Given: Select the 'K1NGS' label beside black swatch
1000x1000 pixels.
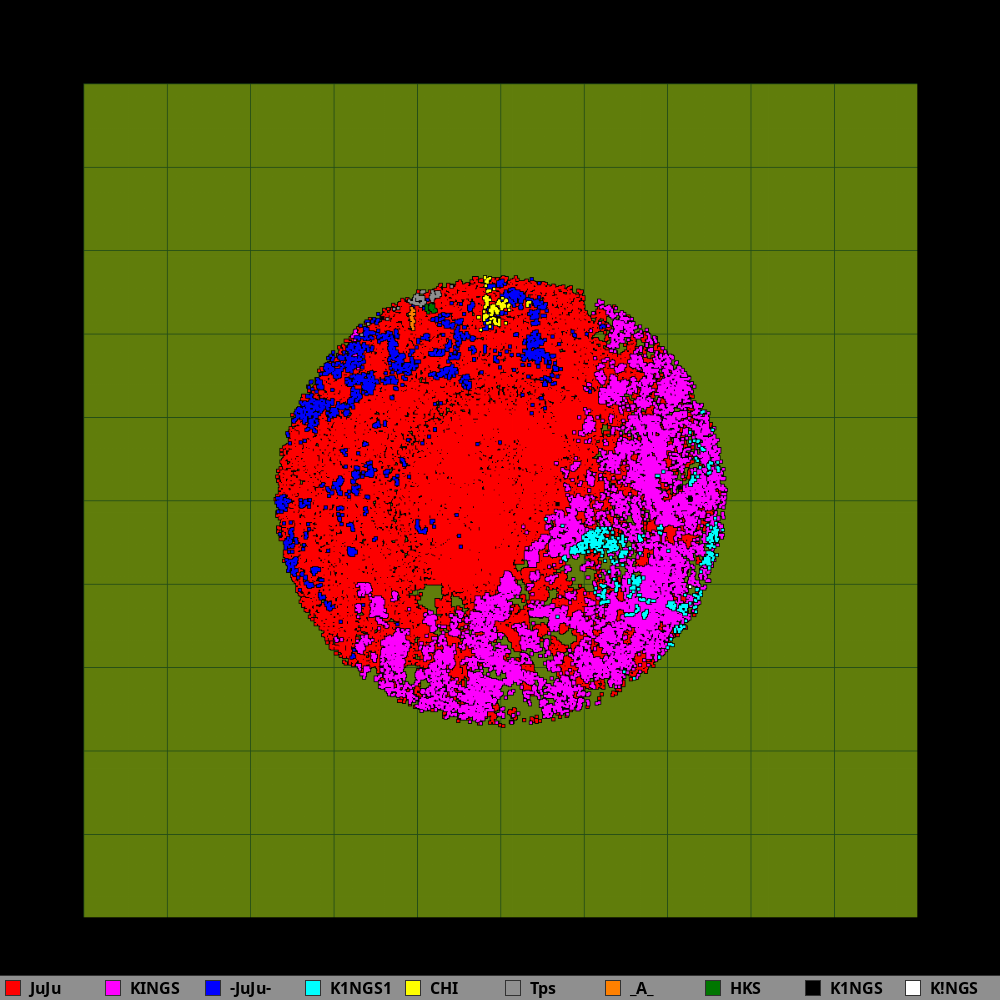Looking at the screenshot, I should (x=856, y=989).
